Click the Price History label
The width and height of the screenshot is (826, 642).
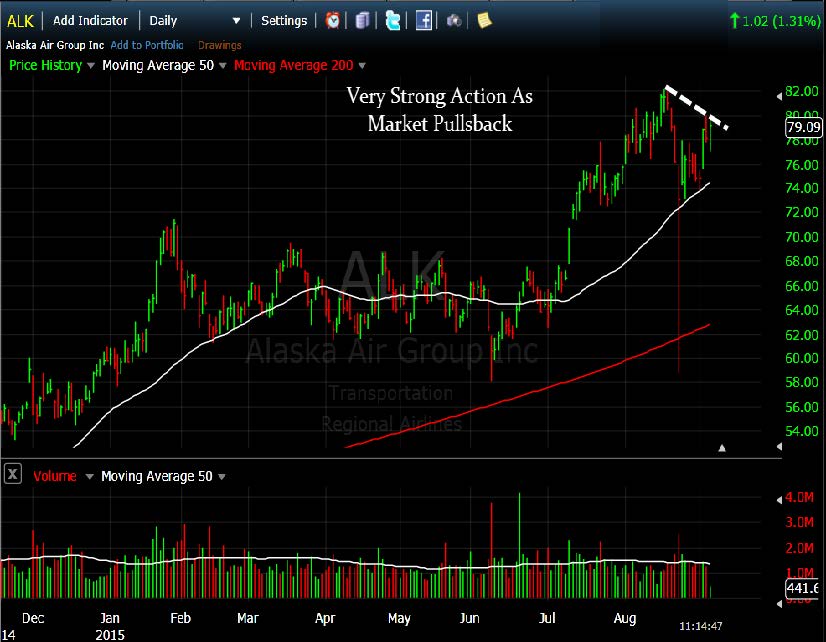[x=46, y=65]
